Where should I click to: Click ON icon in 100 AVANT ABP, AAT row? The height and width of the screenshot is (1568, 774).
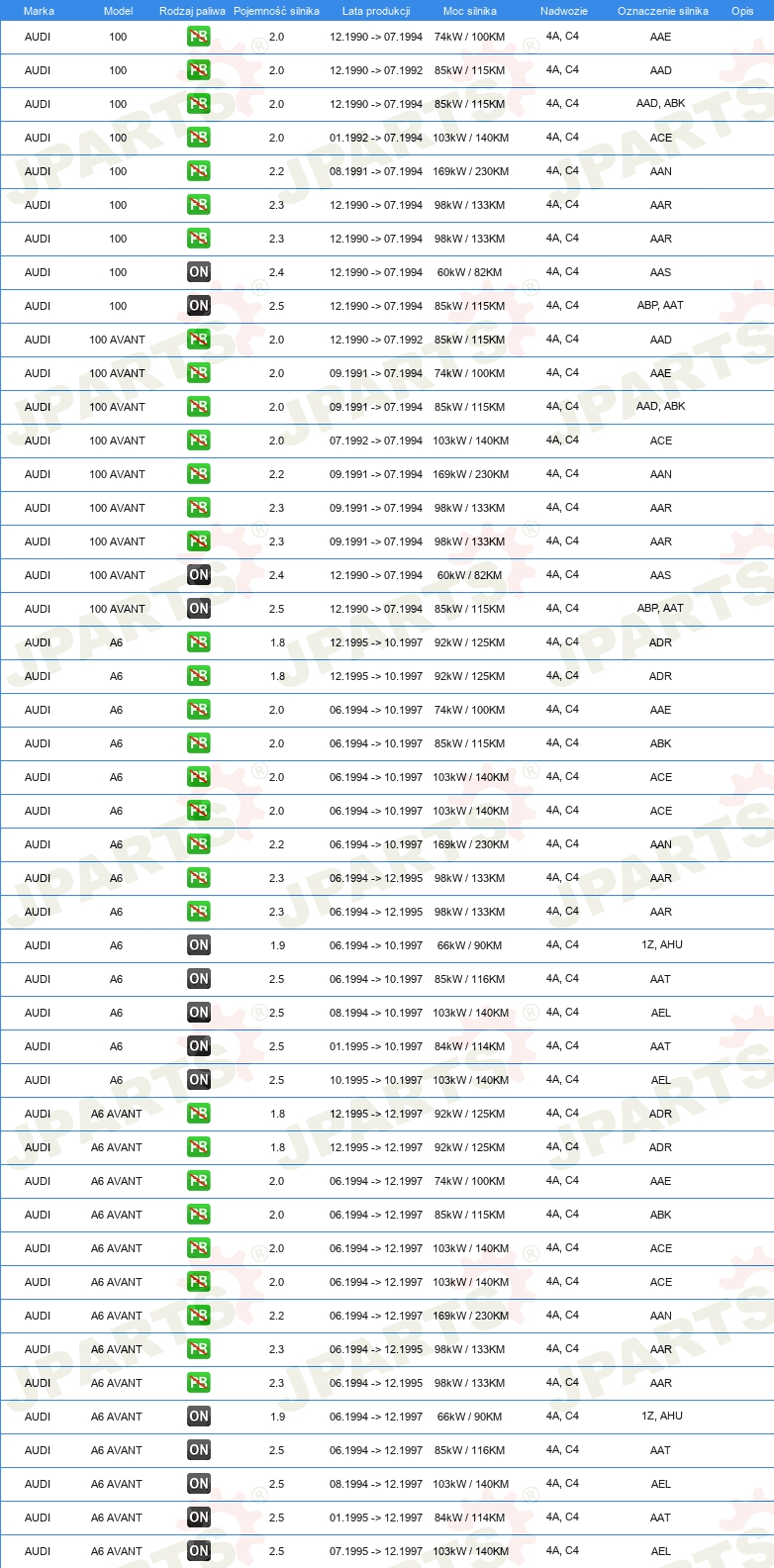(x=199, y=609)
